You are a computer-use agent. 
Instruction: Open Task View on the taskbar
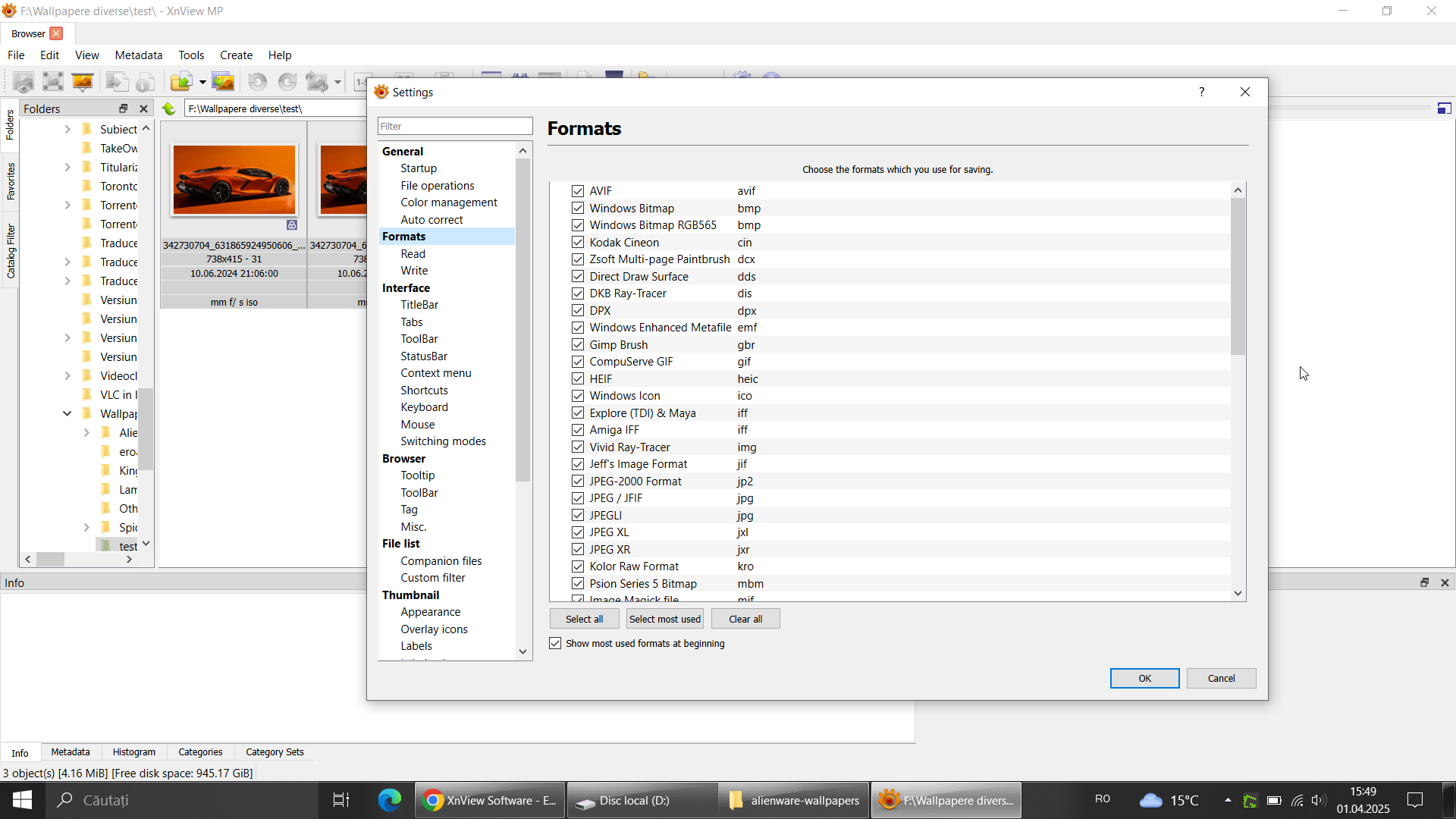pos(341,800)
